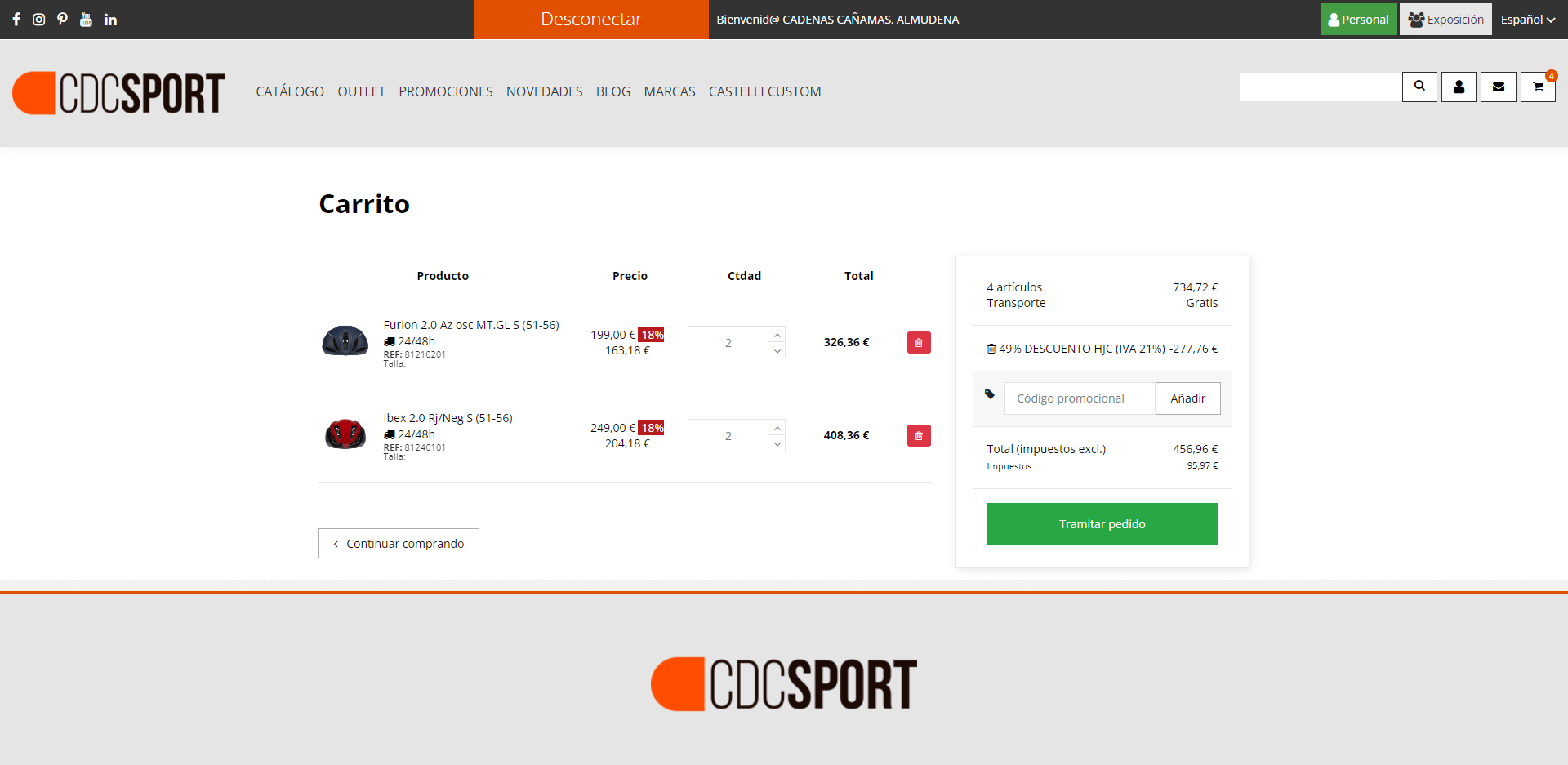Open the CASTELLI CUSTOM menu item
This screenshot has width=1568, height=765.
coord(765,91)
